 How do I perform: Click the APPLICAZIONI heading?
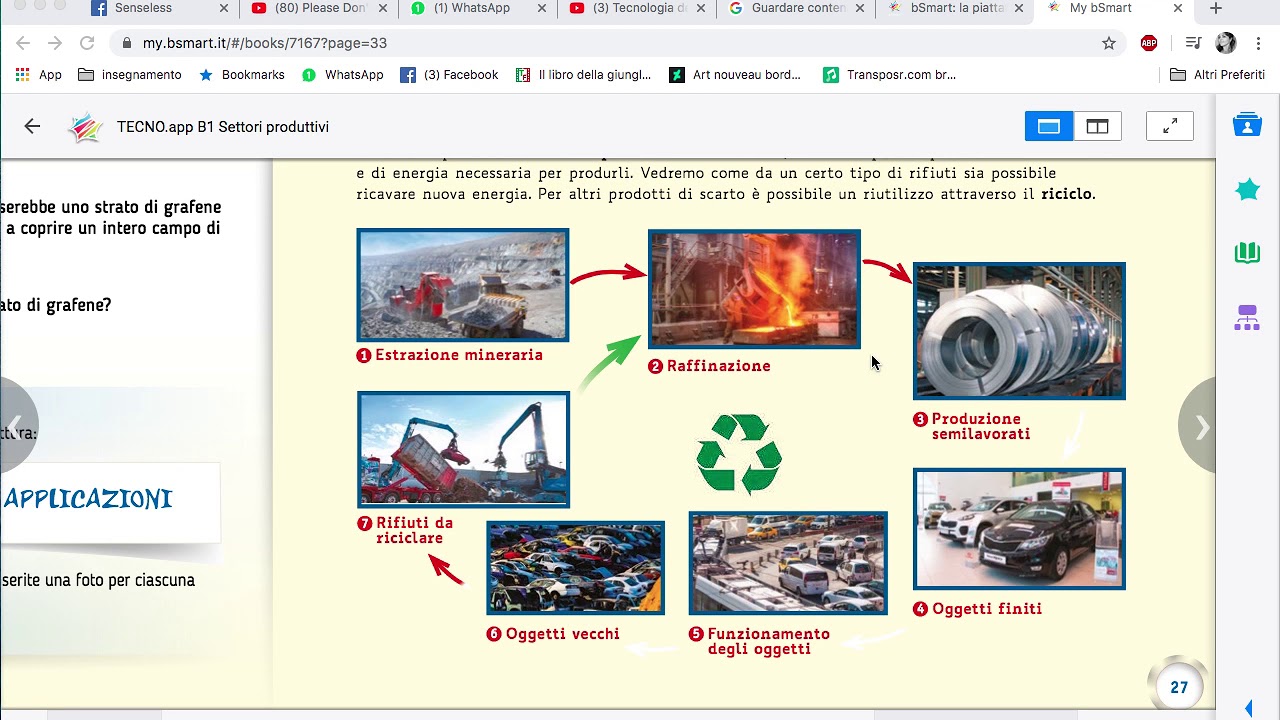[88, 498]
